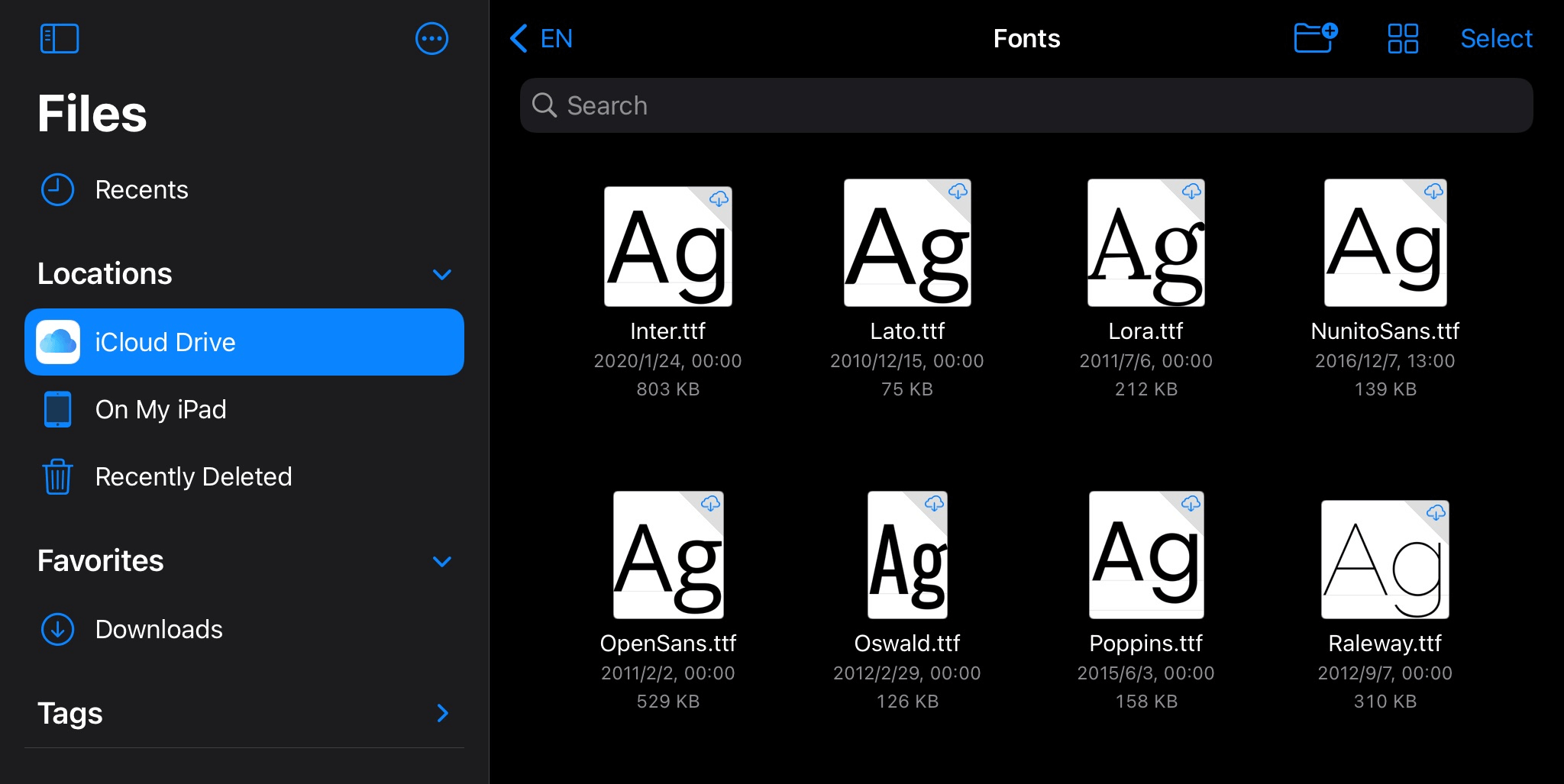Download Inter.ttf via its cloud icon
The height and width of the screenshot is (784, 1564).
[719, 199]
